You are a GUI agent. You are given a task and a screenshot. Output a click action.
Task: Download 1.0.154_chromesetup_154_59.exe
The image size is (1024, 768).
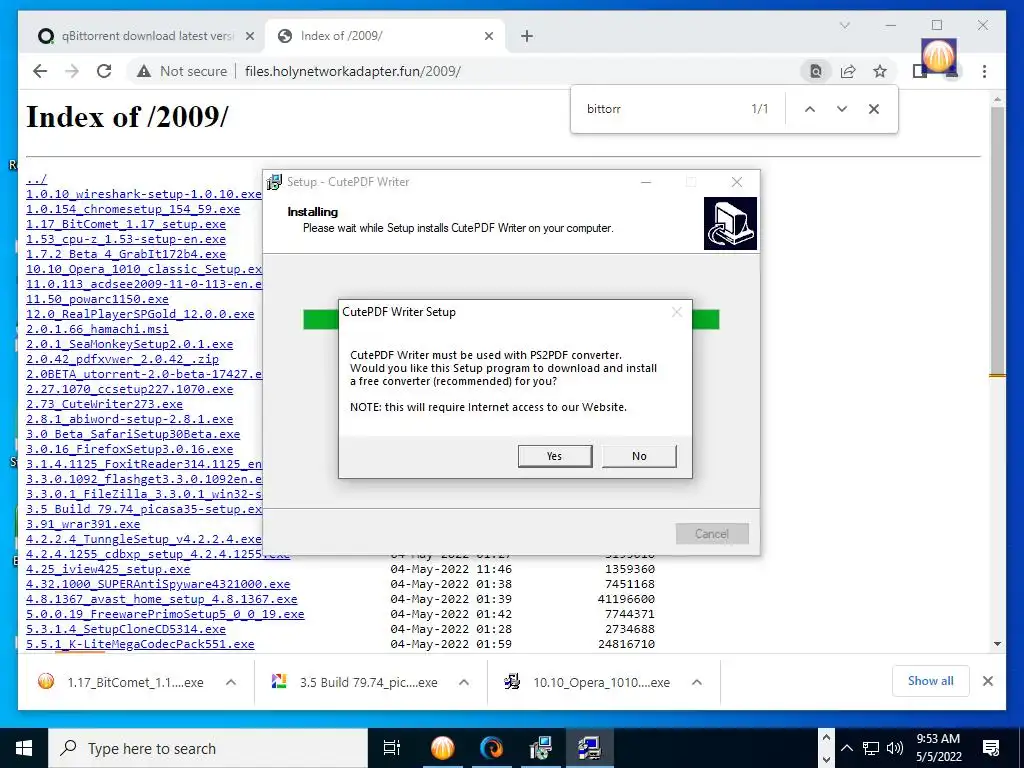pyautogui.click(x=133, y=209)
